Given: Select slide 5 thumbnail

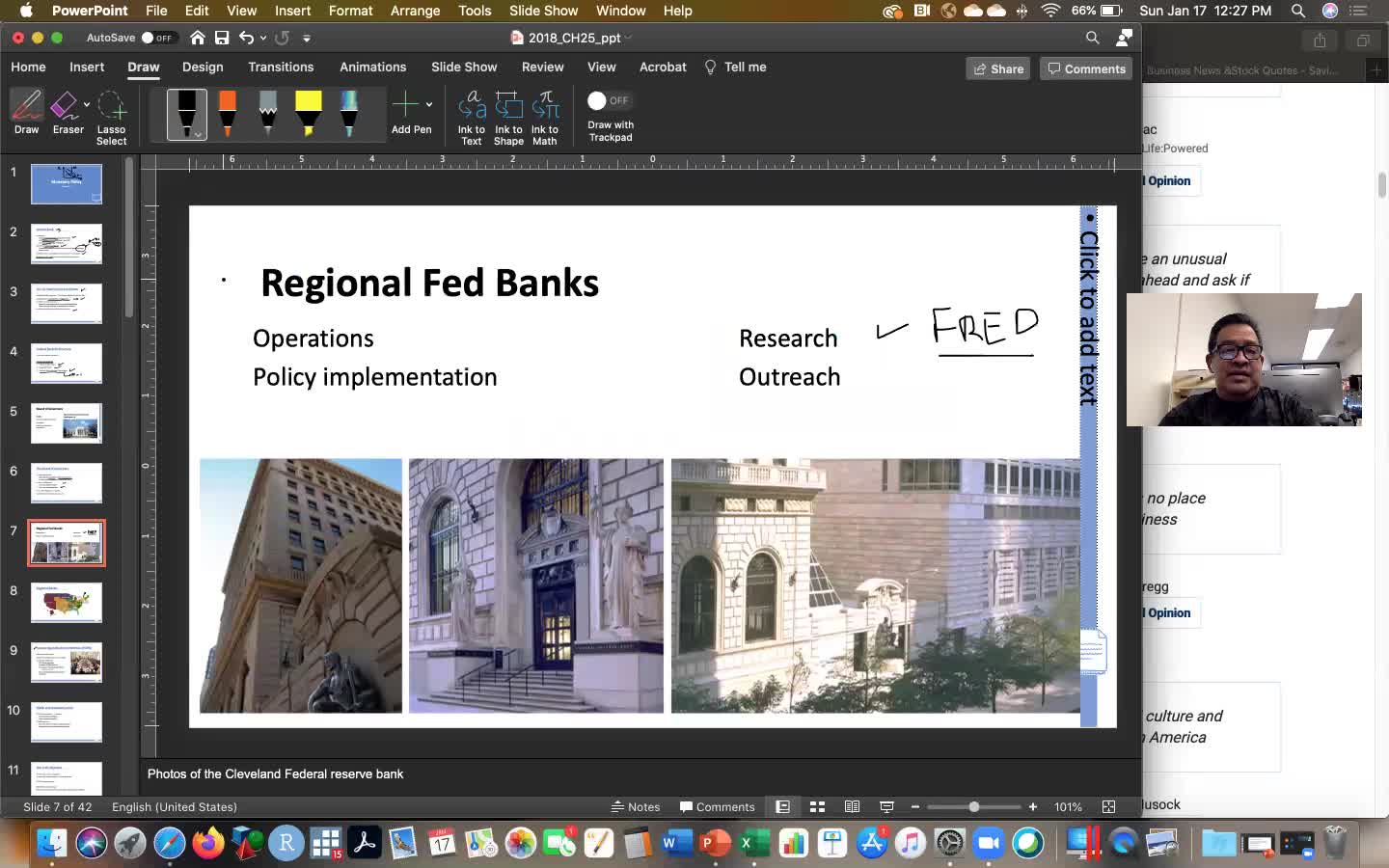Looking at the screenshot, I should point(67,423).
